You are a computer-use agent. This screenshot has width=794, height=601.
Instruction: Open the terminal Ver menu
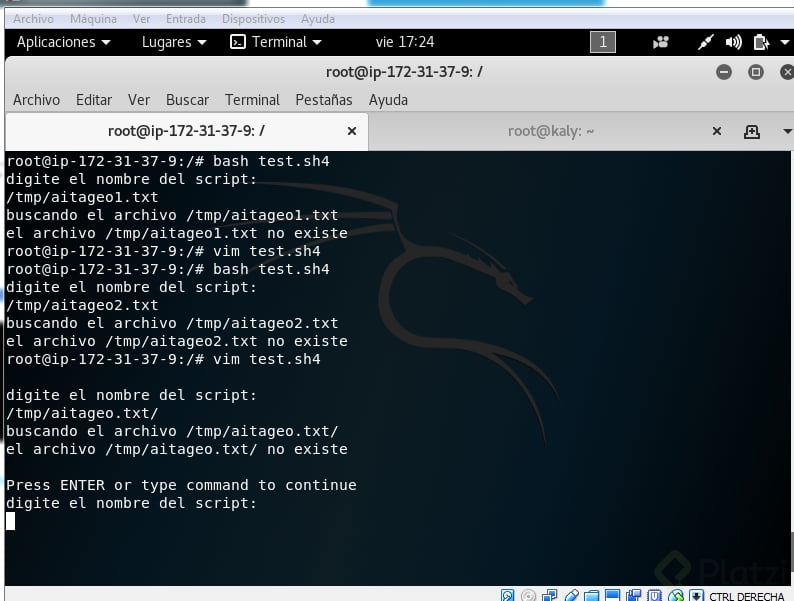[x=139, y=100]
